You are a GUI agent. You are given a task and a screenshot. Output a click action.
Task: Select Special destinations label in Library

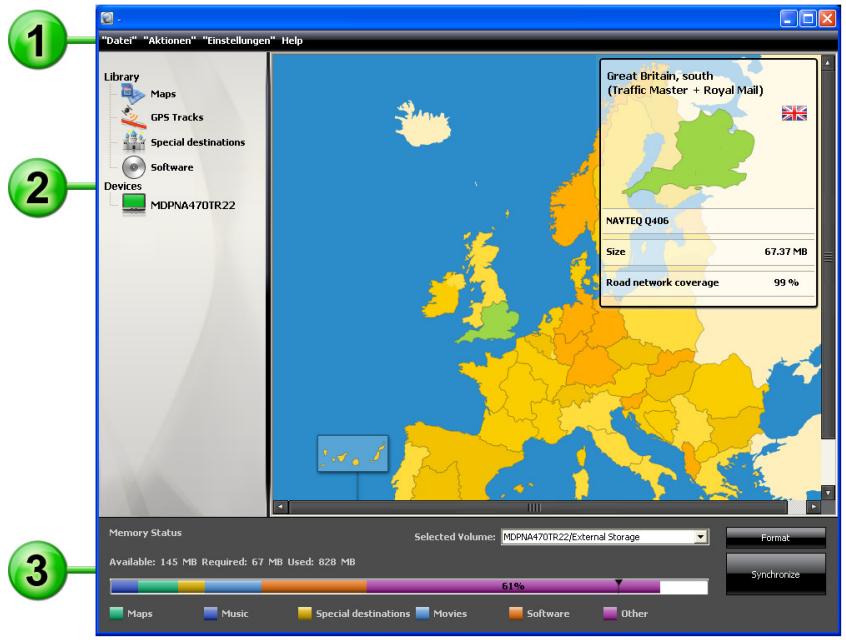pos(197,142)
